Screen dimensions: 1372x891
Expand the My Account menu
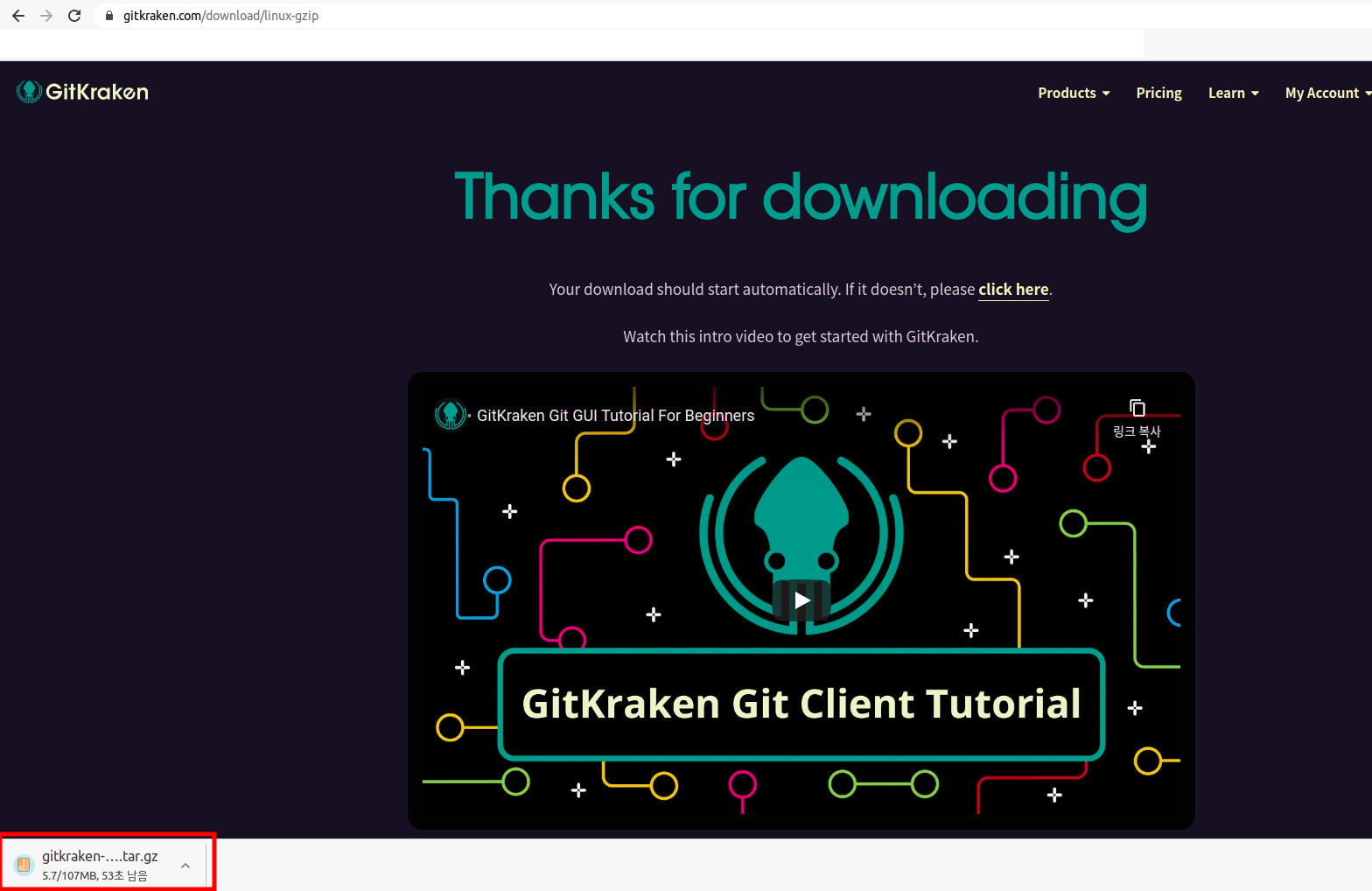coord(1327,93)
